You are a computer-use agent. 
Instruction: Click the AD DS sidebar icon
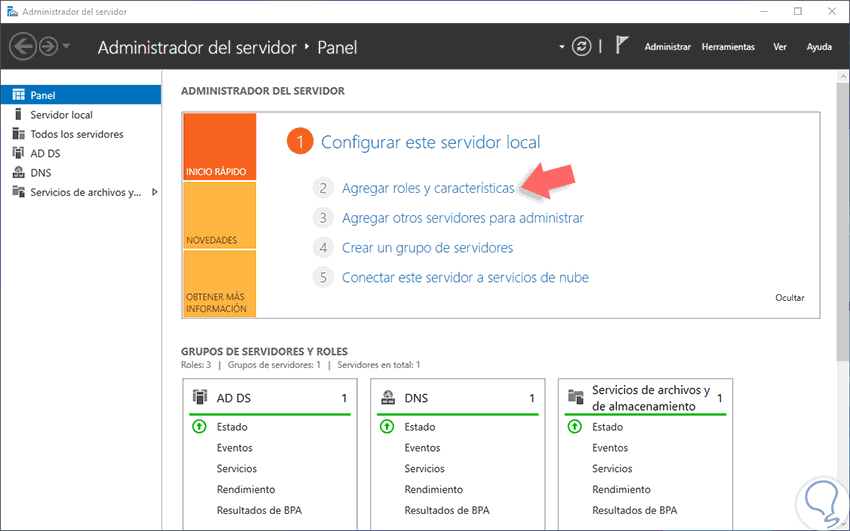[x=18, y=153]
